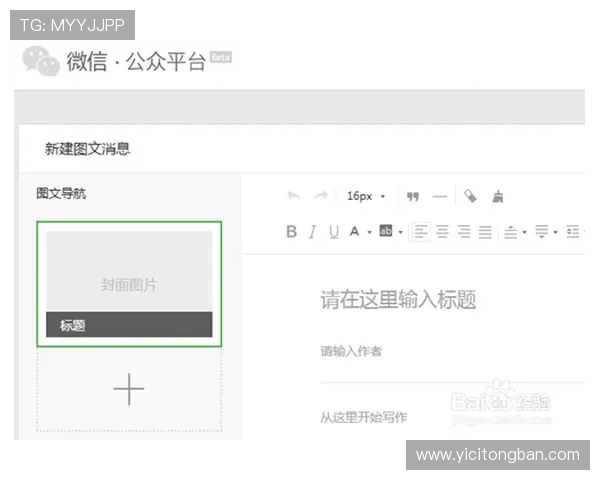Toggle bold formatting

click(x=292, y=232)
